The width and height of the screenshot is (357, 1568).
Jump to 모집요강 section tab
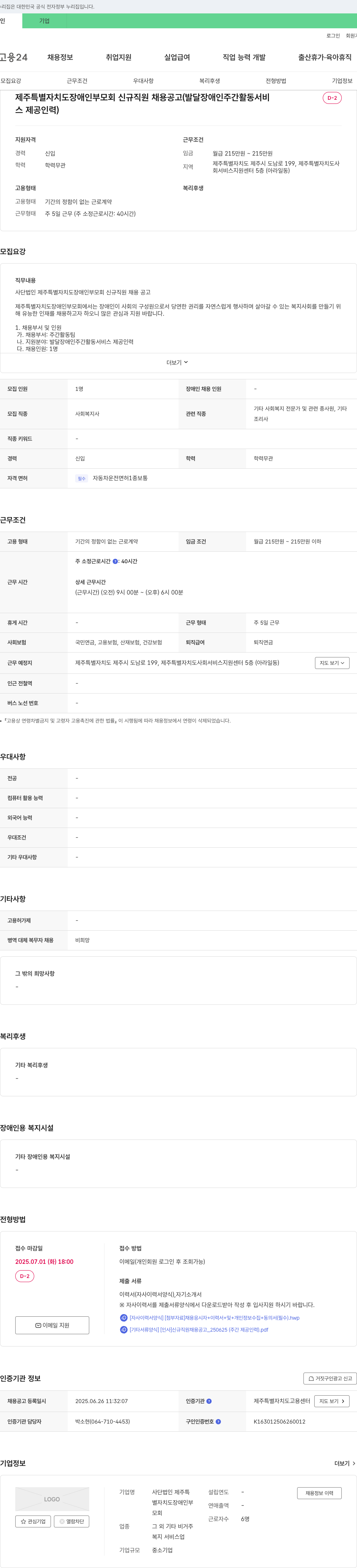coord(11,81)
